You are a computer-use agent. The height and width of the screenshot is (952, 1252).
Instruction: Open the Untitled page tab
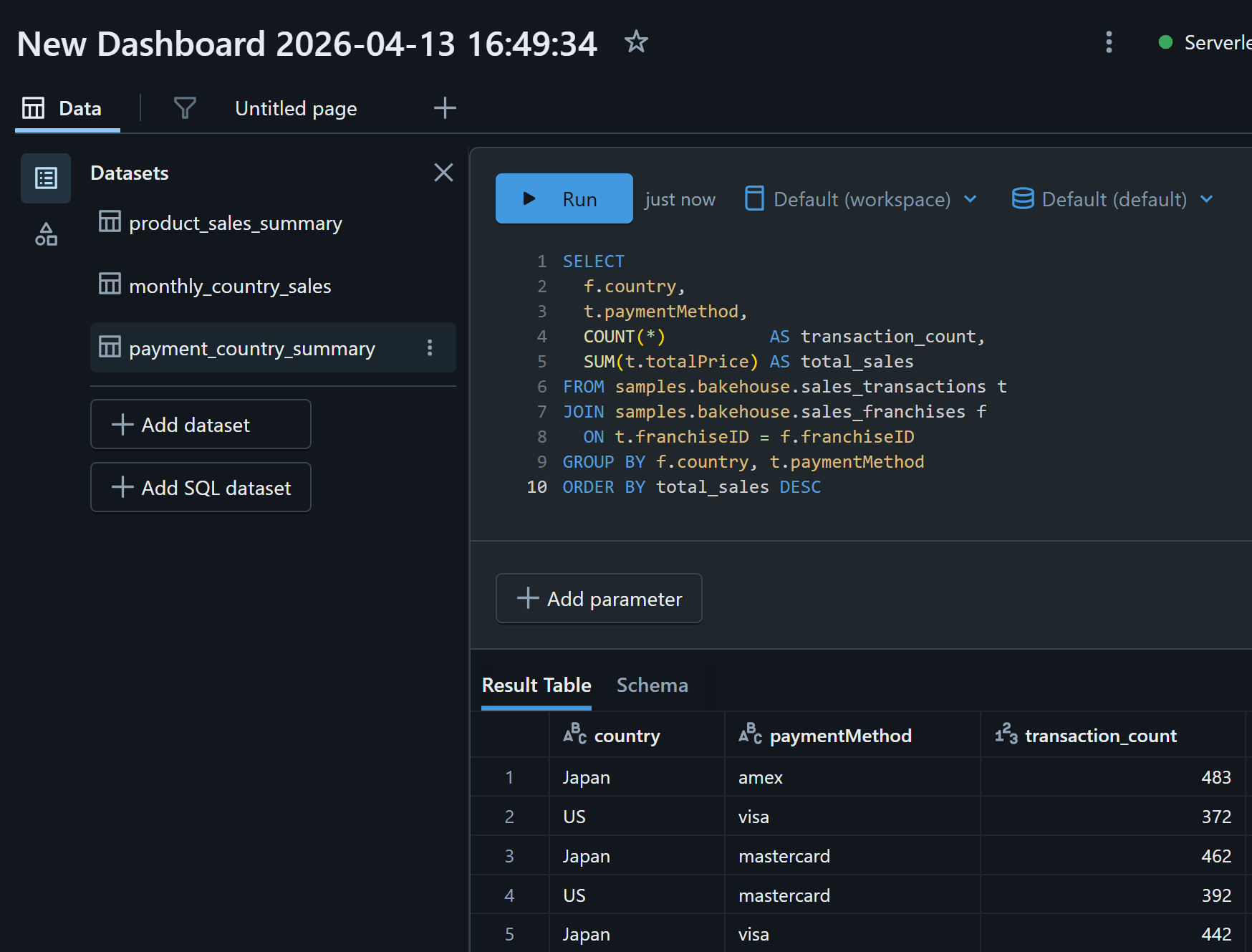pyautogui.click(x=296, y=109)
